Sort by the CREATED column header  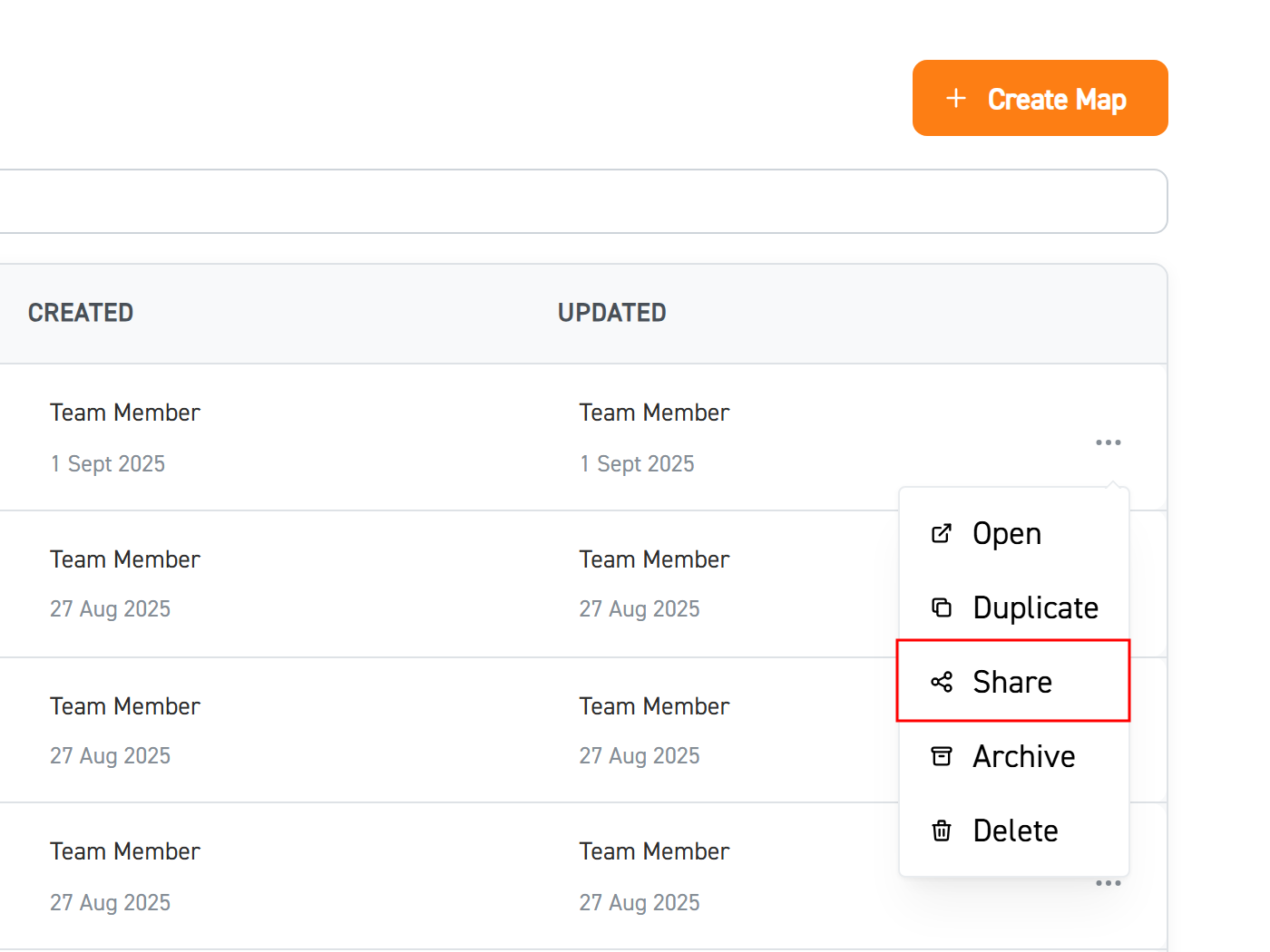click(81, 313)
